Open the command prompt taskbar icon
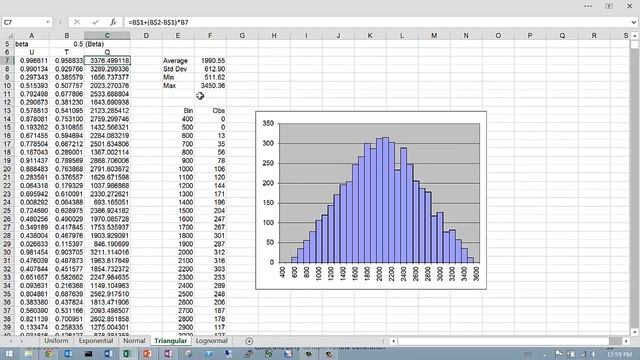This screenshot has height=360, width=640. point(88,353)
